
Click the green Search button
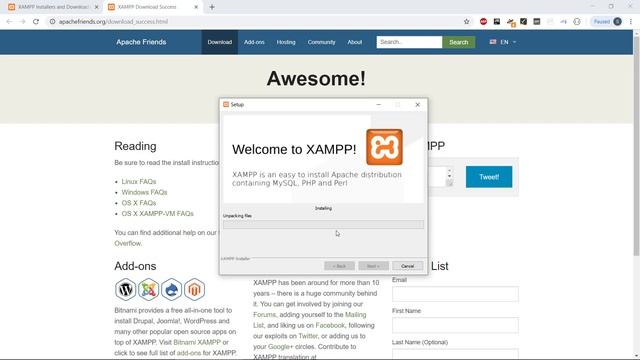coord(458,42)
